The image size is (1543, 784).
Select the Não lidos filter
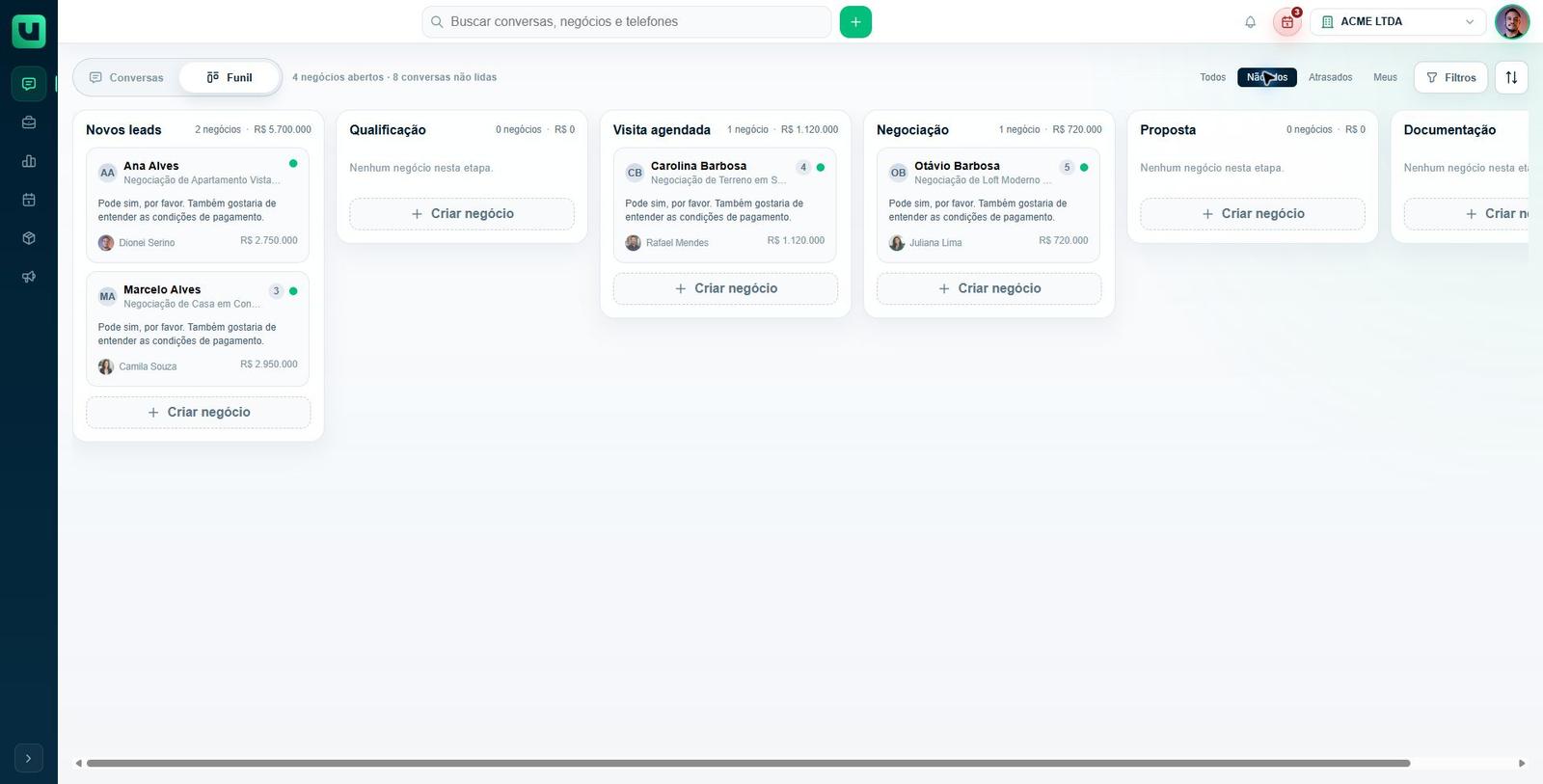coord(1267,77)
